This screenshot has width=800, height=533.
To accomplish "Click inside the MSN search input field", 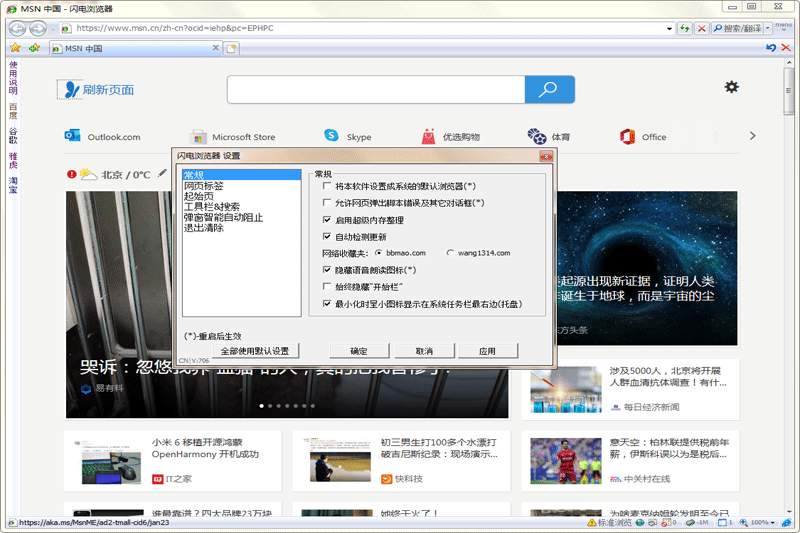I will pyautogui.click(x=376, y=89).
